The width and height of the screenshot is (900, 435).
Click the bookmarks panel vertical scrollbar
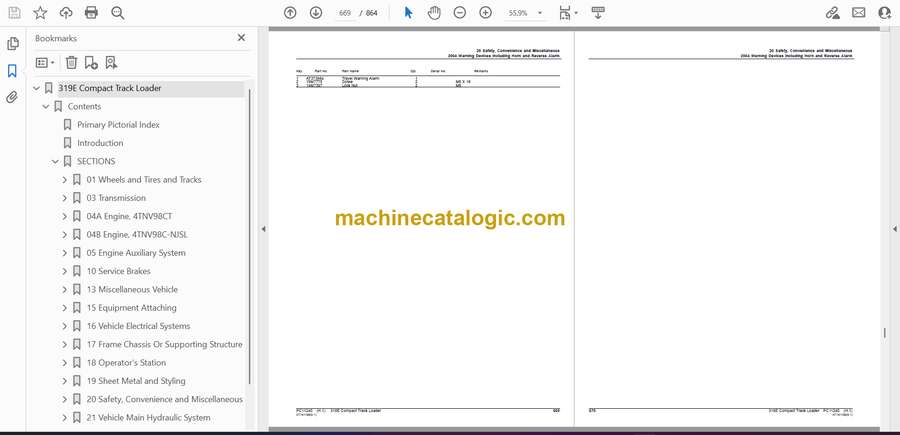point(250,236)
